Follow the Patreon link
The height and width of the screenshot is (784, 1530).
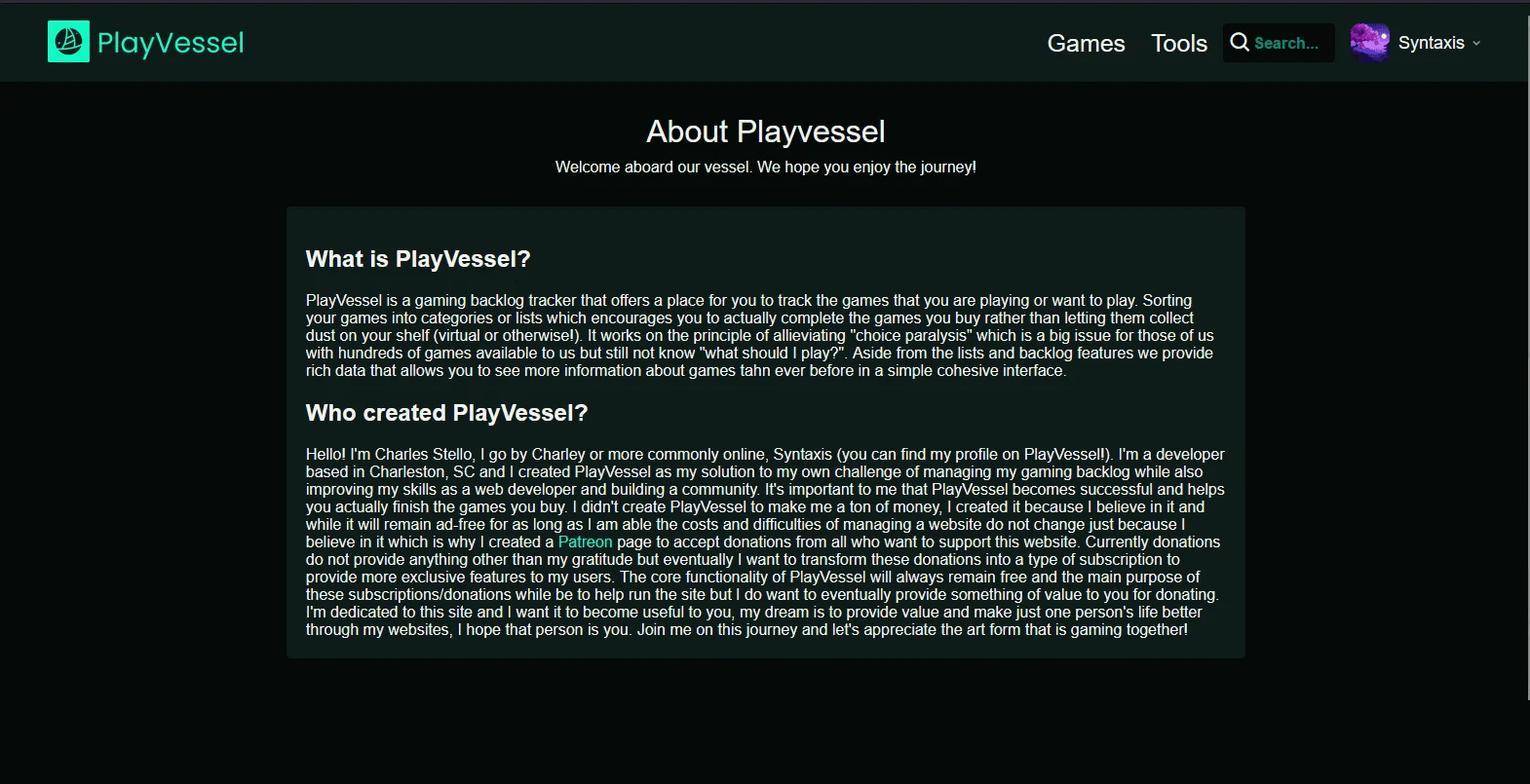(585, 541)
